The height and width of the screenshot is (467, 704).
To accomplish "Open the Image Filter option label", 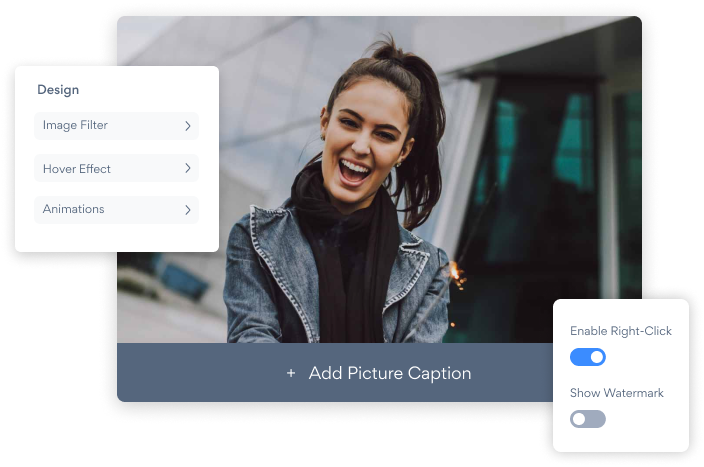I will pos(75,126).
